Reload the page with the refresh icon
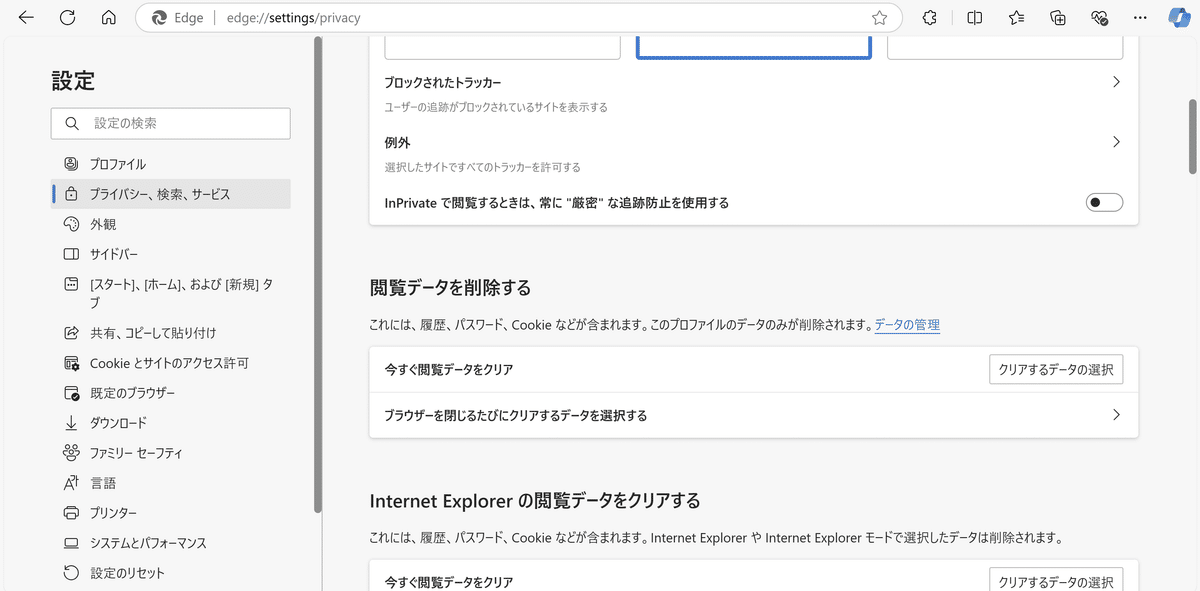The image size is (1200, 591). pos(68,18)
